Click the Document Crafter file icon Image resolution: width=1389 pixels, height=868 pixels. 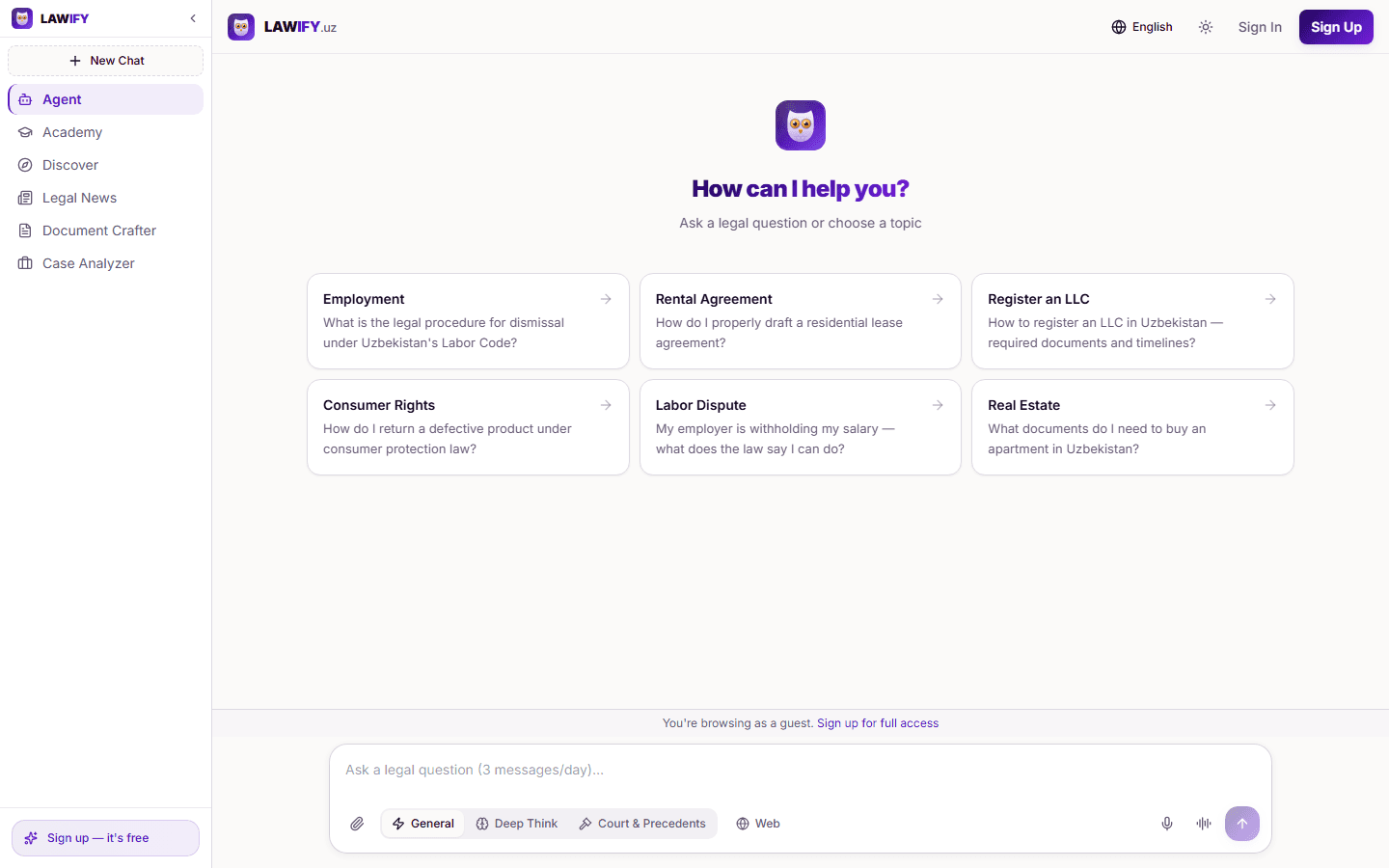[x=25, y=231]
